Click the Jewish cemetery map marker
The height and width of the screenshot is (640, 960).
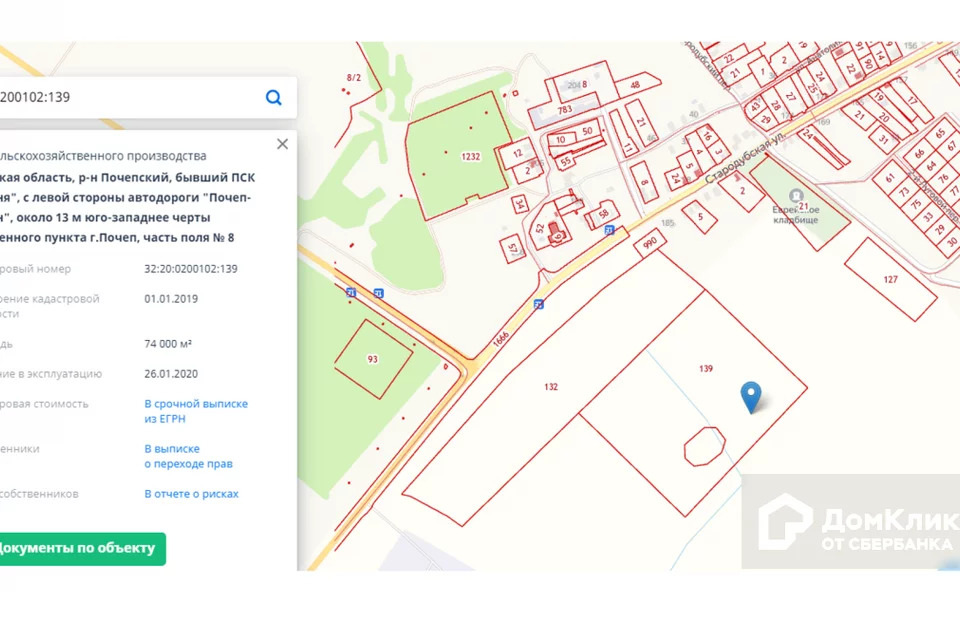[795, 196]
